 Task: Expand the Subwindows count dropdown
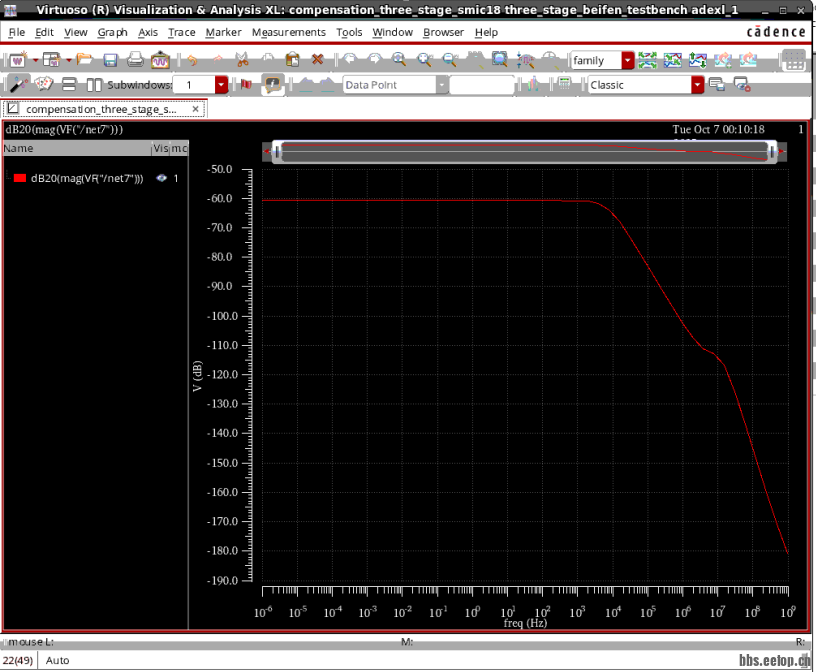(x=222, y=85)
